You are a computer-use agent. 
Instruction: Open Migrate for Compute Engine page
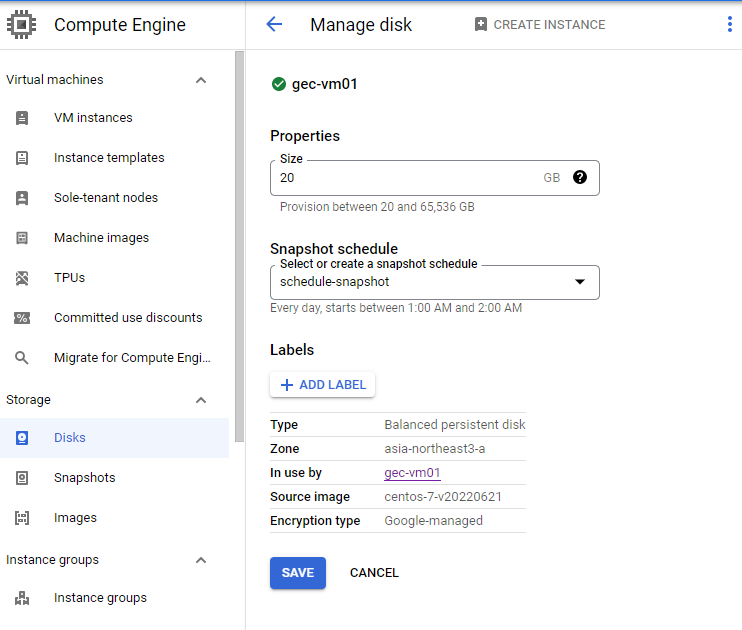click(115, 358)
